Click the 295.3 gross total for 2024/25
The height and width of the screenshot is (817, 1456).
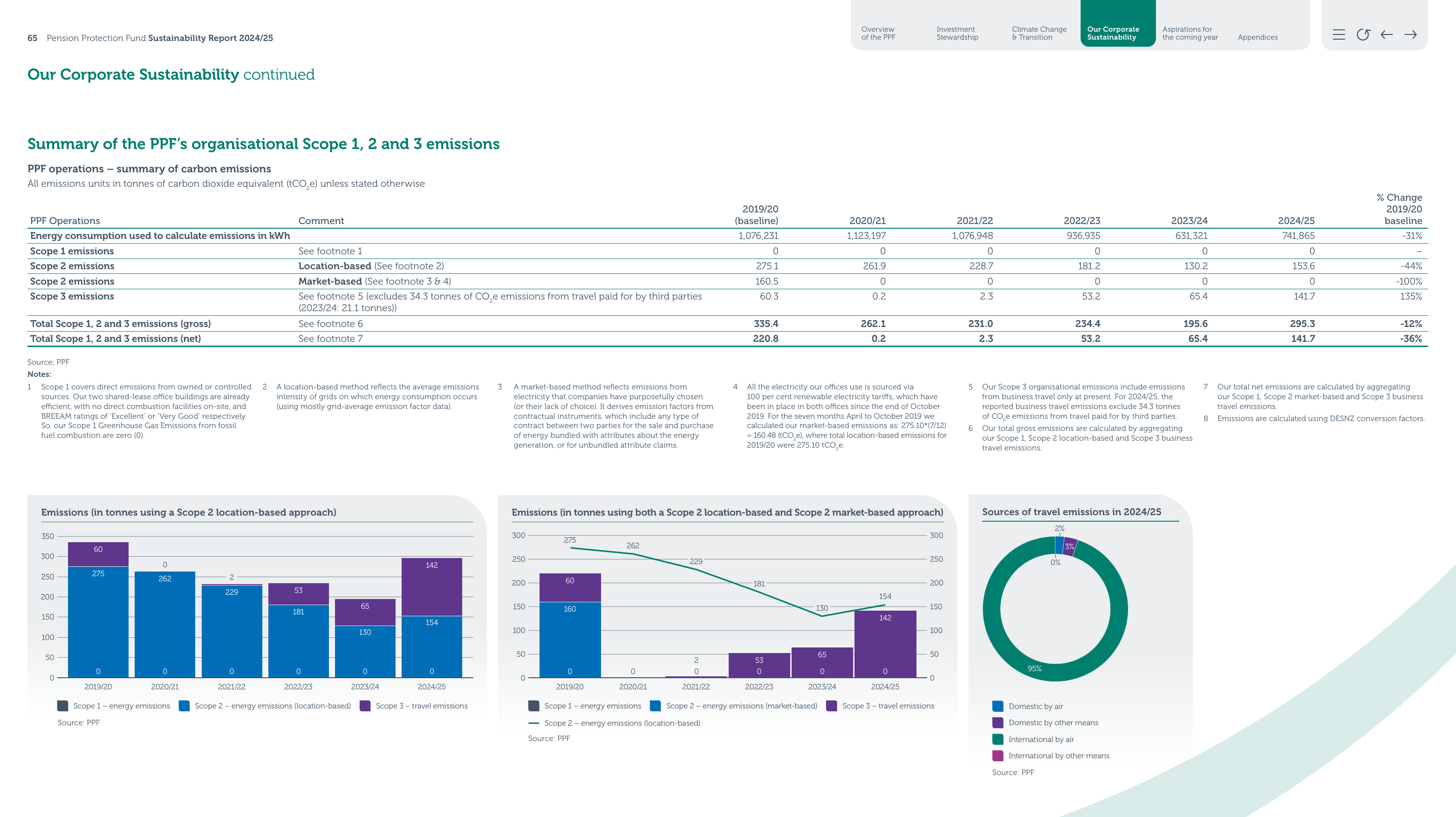[x=1303, y=324]
